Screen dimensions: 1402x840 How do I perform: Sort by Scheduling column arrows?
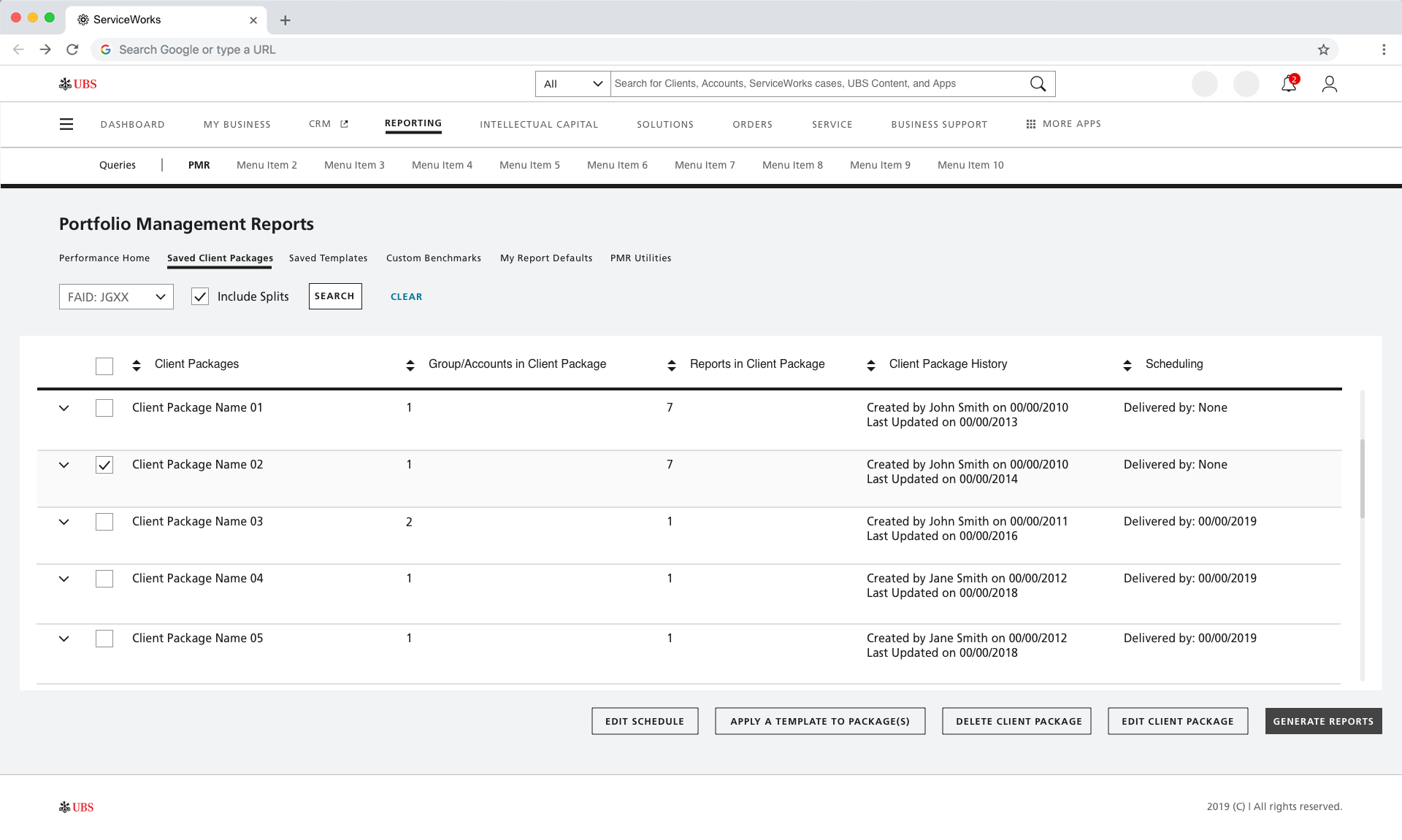(1127, 366)
